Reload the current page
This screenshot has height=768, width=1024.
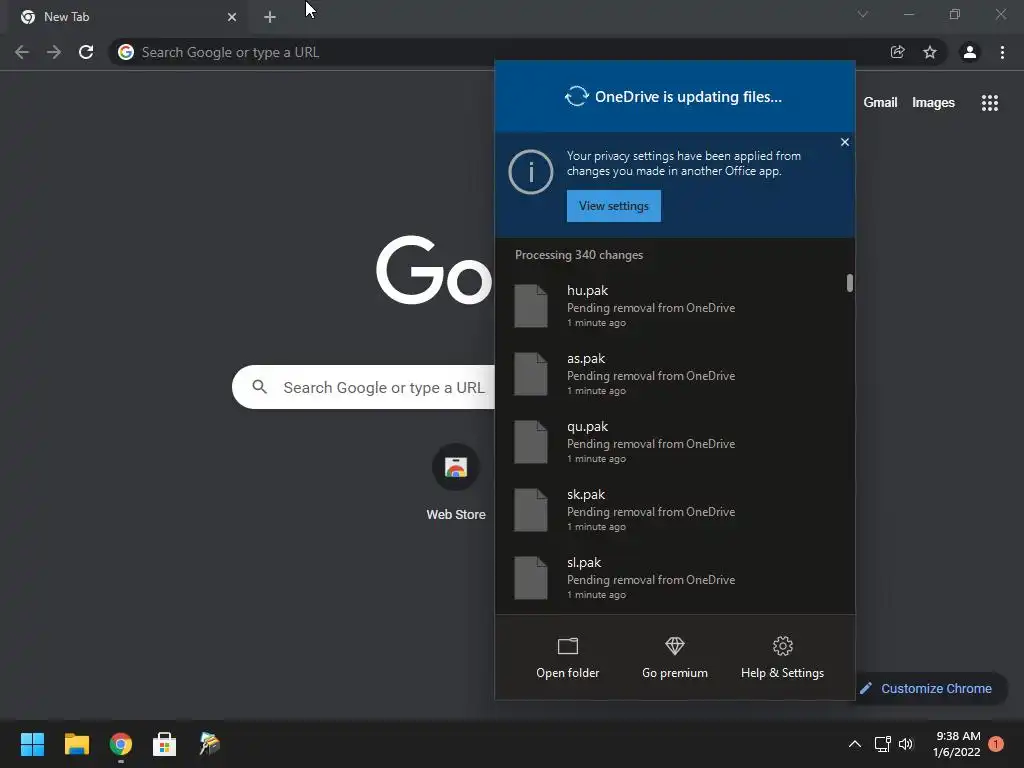click(86, 52)
